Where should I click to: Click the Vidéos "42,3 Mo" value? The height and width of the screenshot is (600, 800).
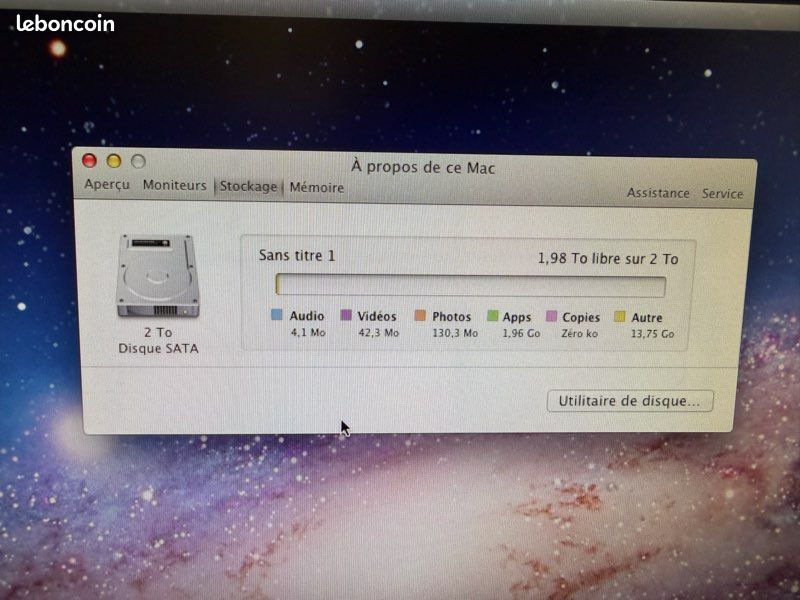click(x=379, y=333)
